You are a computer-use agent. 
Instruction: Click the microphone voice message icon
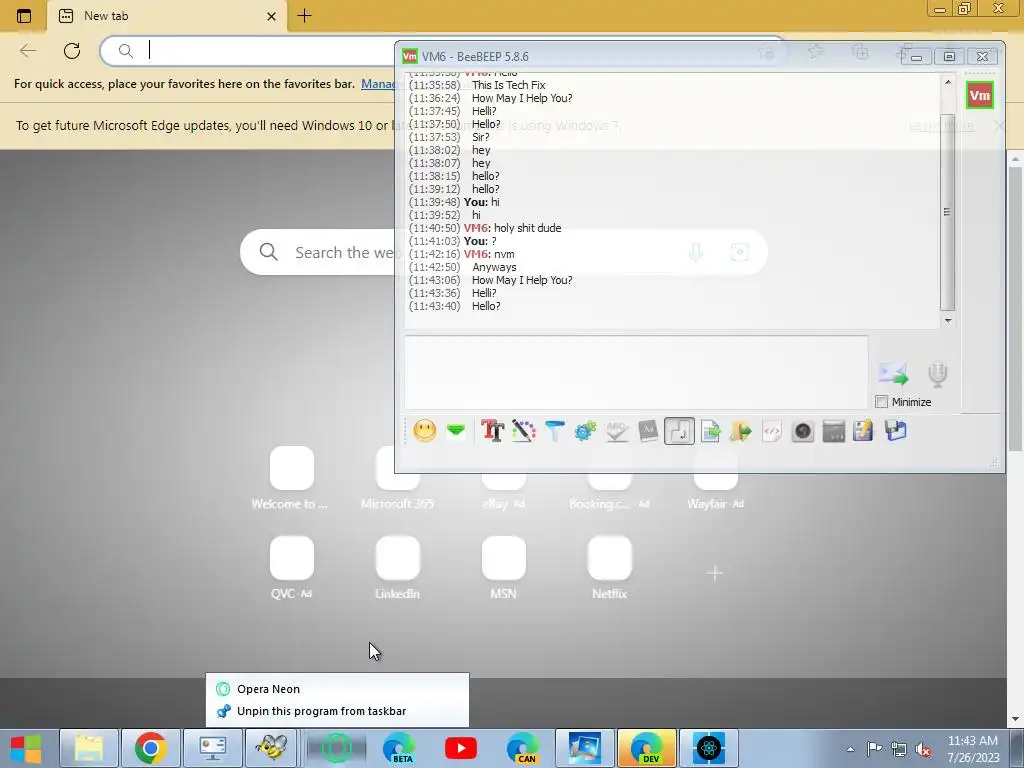click(x=938, y=374)
